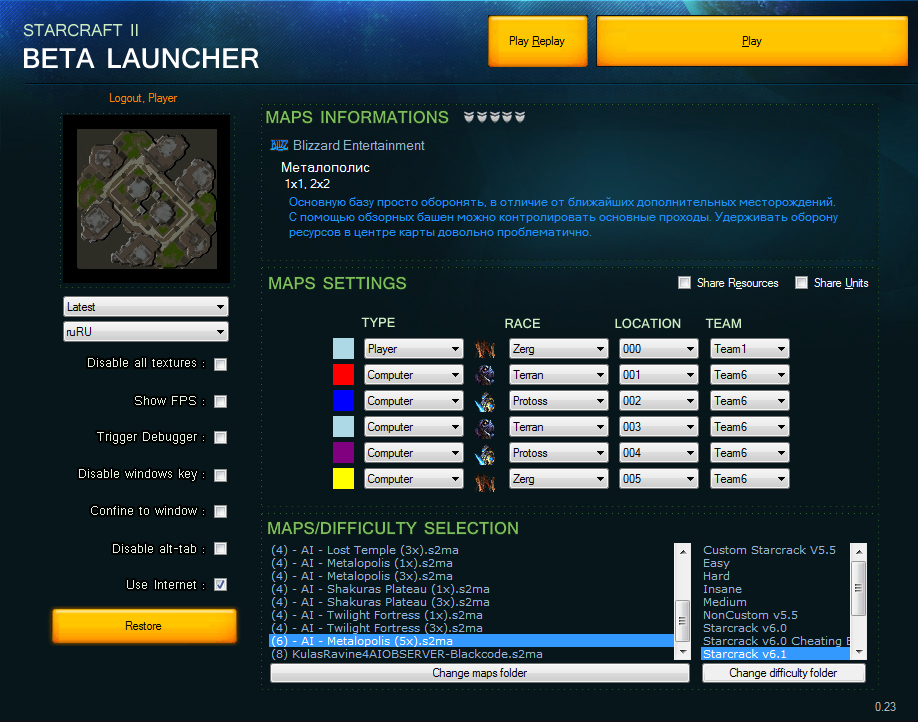Select Starcrack v6.1 difficulty
Viewport: 918px width, 722px height.
(775, 654)
